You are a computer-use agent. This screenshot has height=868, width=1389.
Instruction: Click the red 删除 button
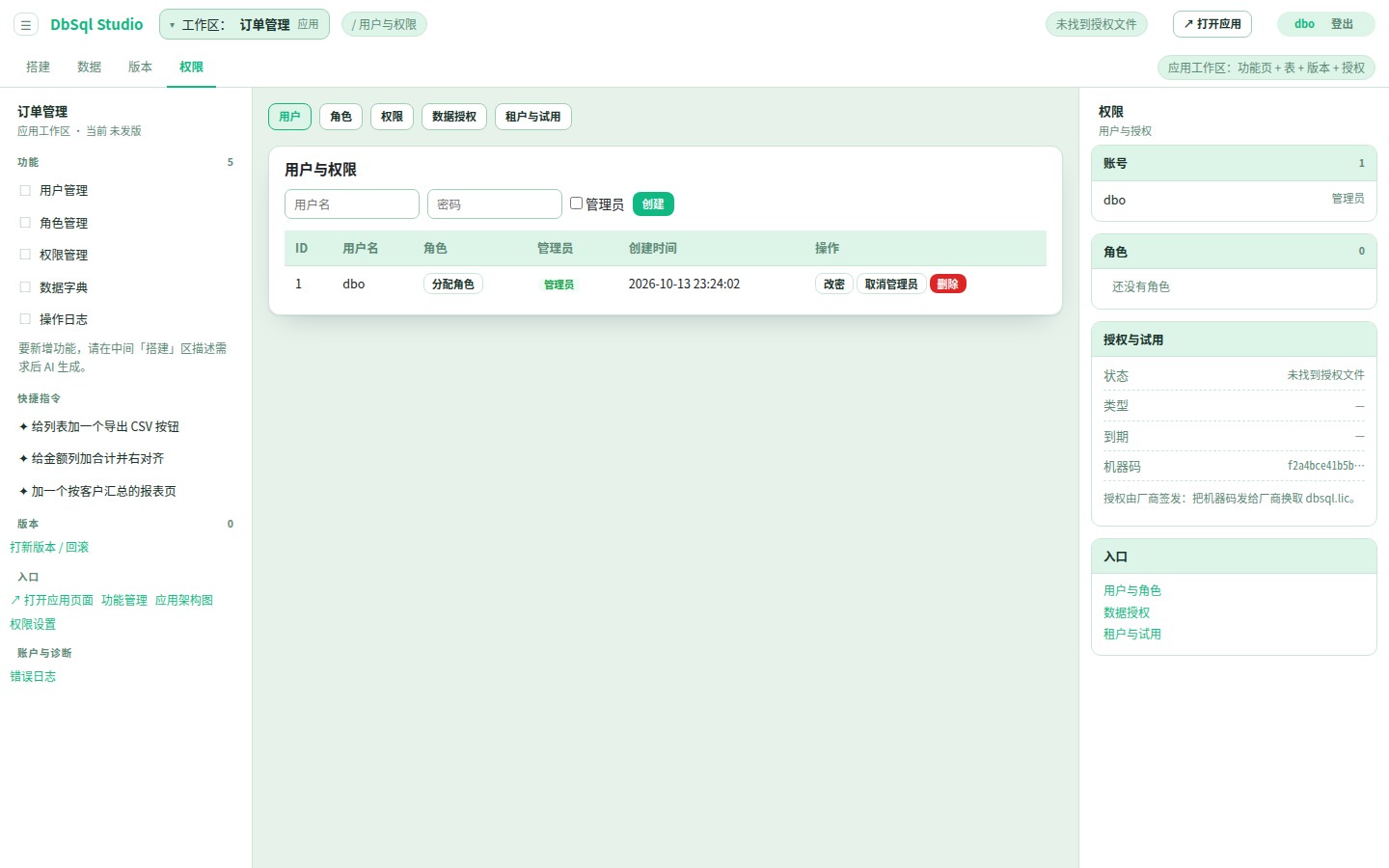click(x=948, y=285)
